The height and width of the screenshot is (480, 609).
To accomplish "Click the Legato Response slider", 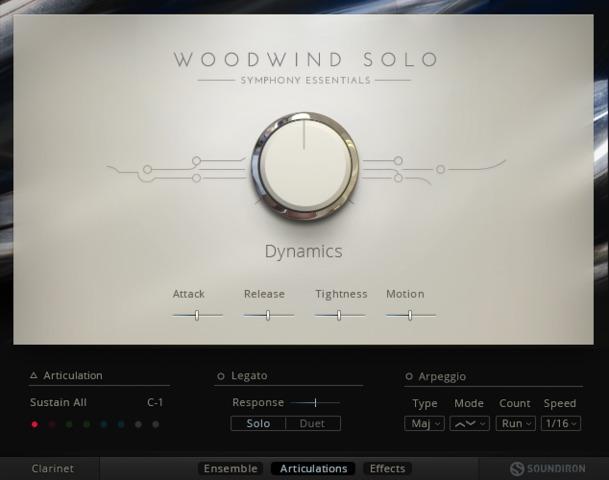I will coord(315,402).
